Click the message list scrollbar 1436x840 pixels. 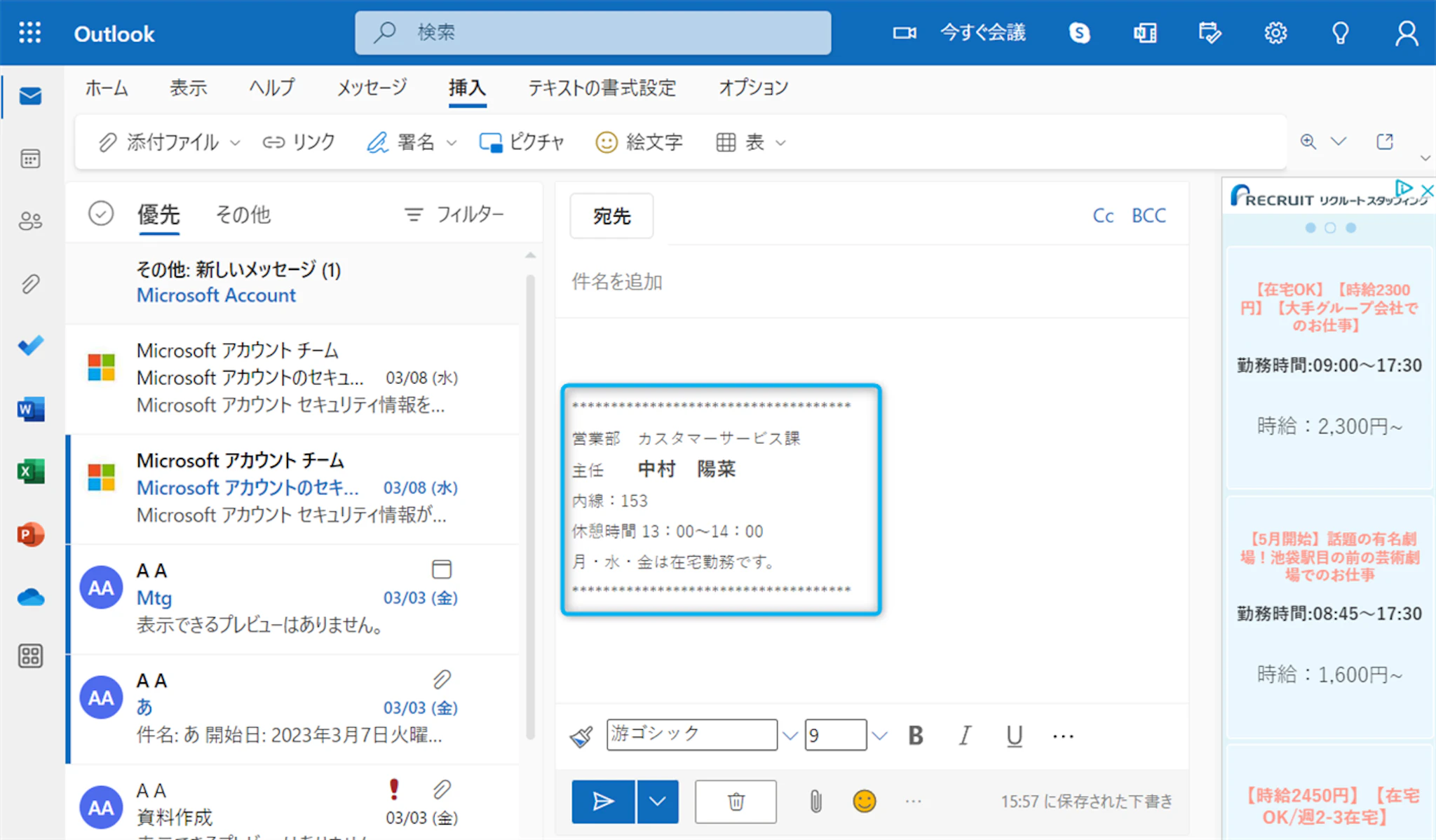(530, 505)
